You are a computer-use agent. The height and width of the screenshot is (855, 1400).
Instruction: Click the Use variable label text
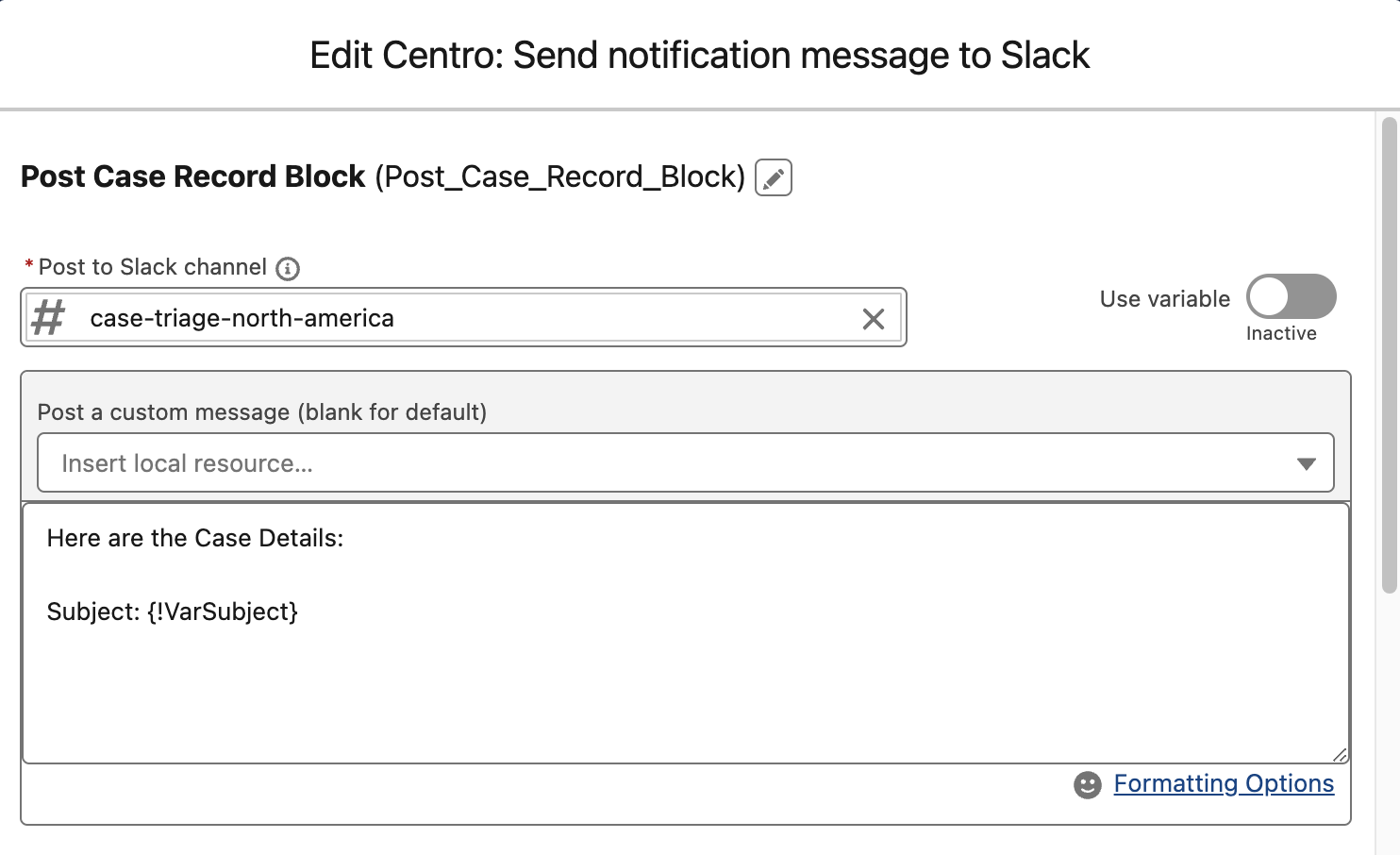1165,299
